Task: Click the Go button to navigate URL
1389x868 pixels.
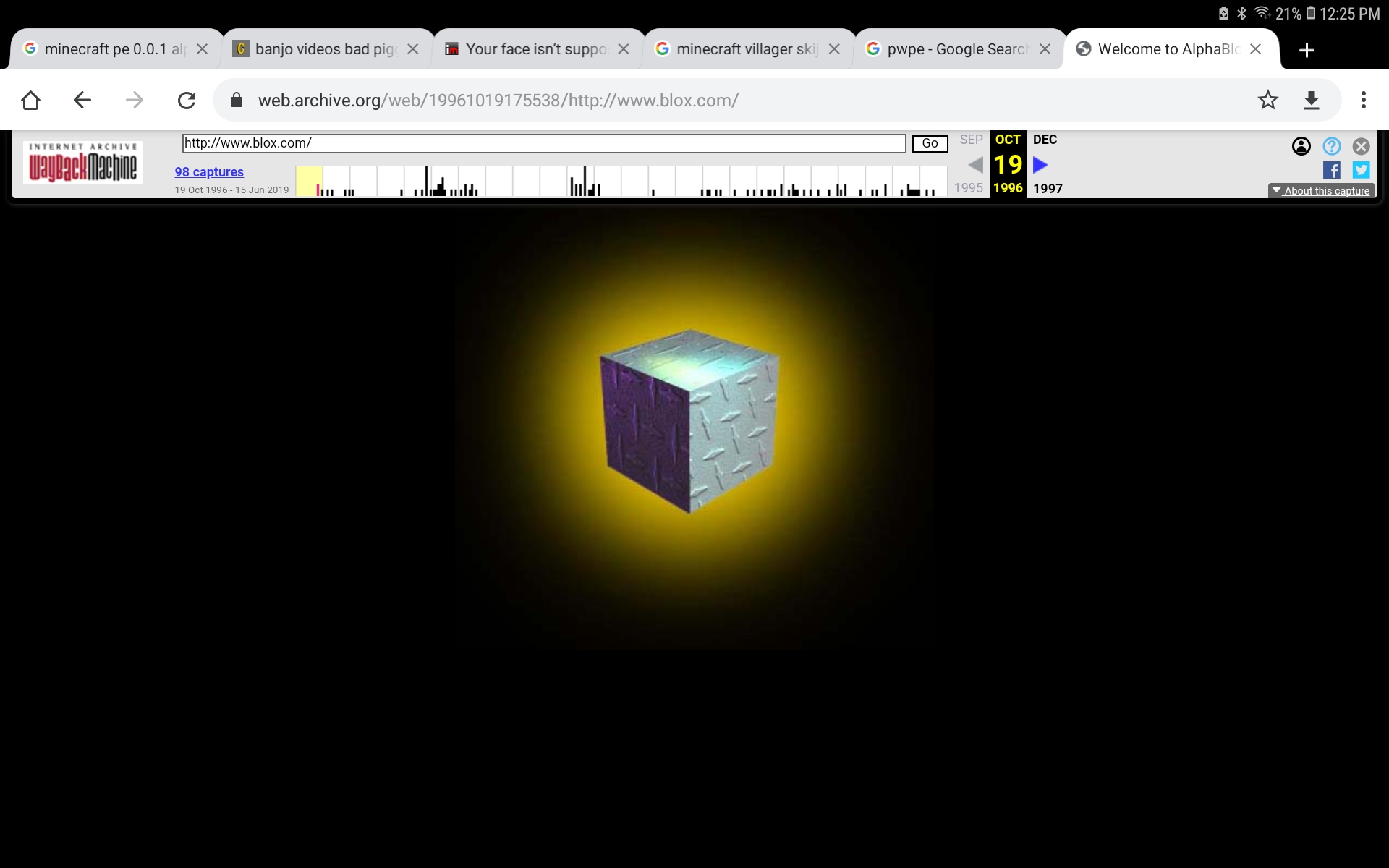Action: (930, 143)
